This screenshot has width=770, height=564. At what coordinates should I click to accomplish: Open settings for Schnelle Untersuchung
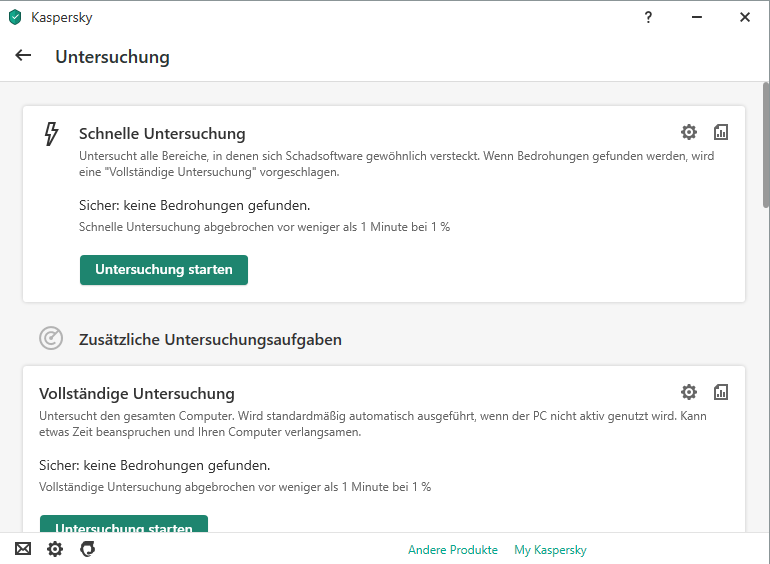688,132
